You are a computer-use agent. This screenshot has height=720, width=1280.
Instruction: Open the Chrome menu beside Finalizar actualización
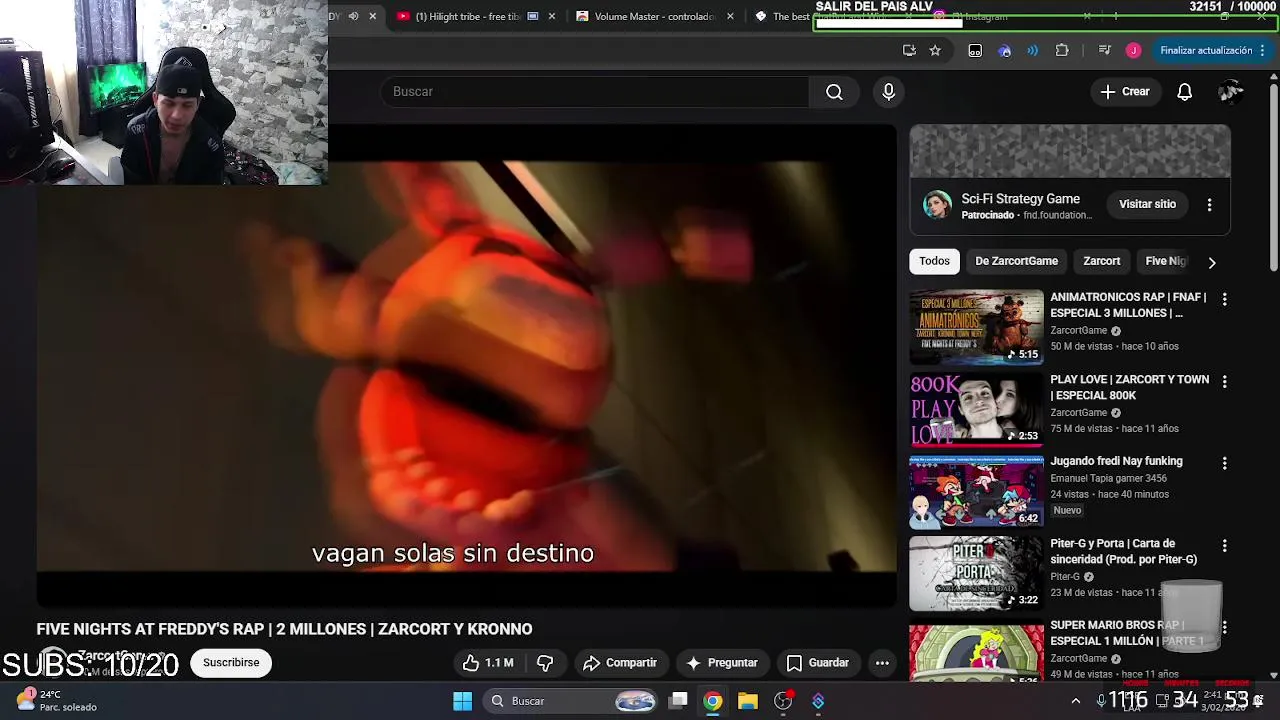pyautogui.click(x=1264, y=50)
